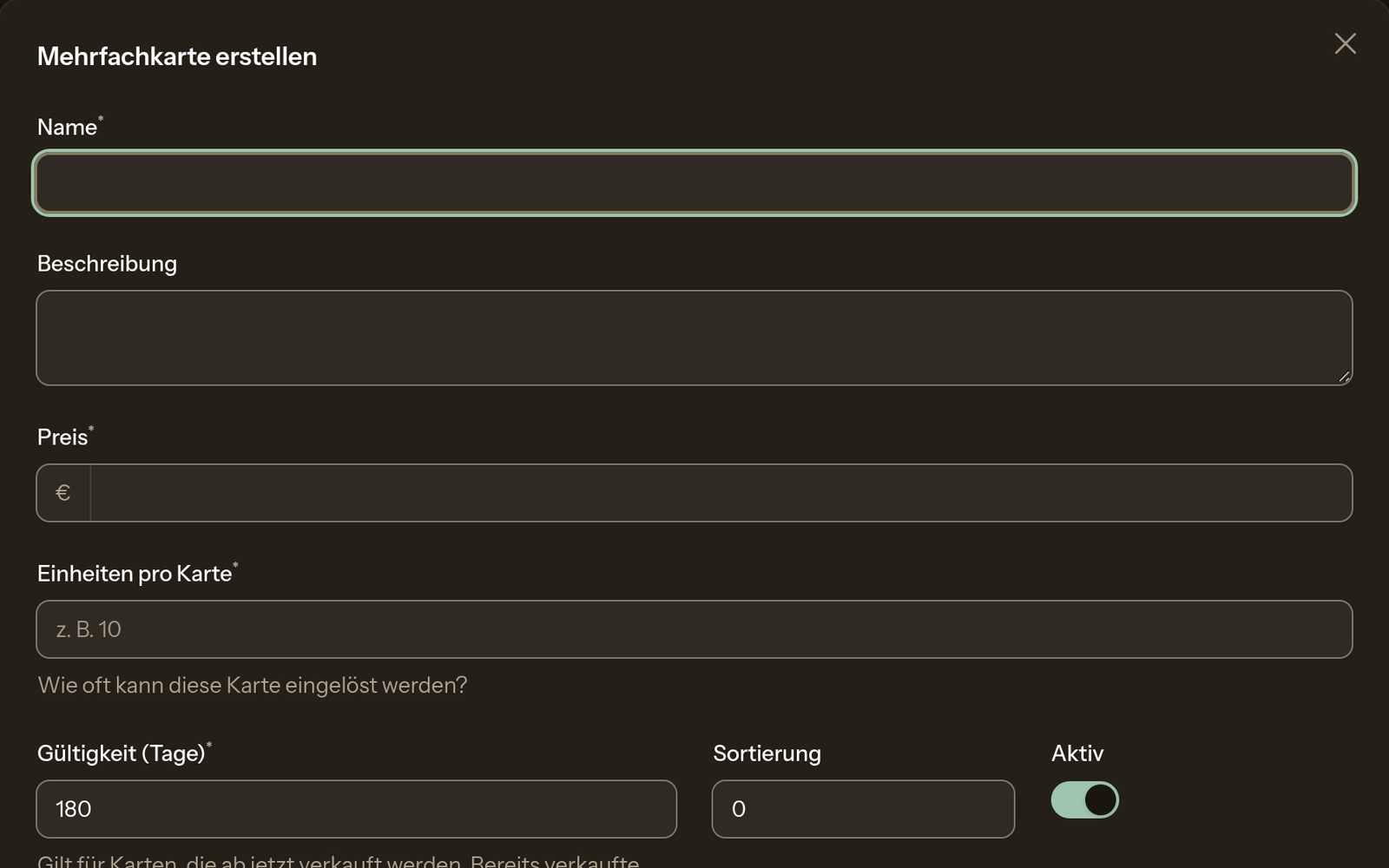The width and height of the screenshot is (1389, 868).
Task: Close the Mehrfachkarte erstellen dialog
Action: click(1345, 43)
